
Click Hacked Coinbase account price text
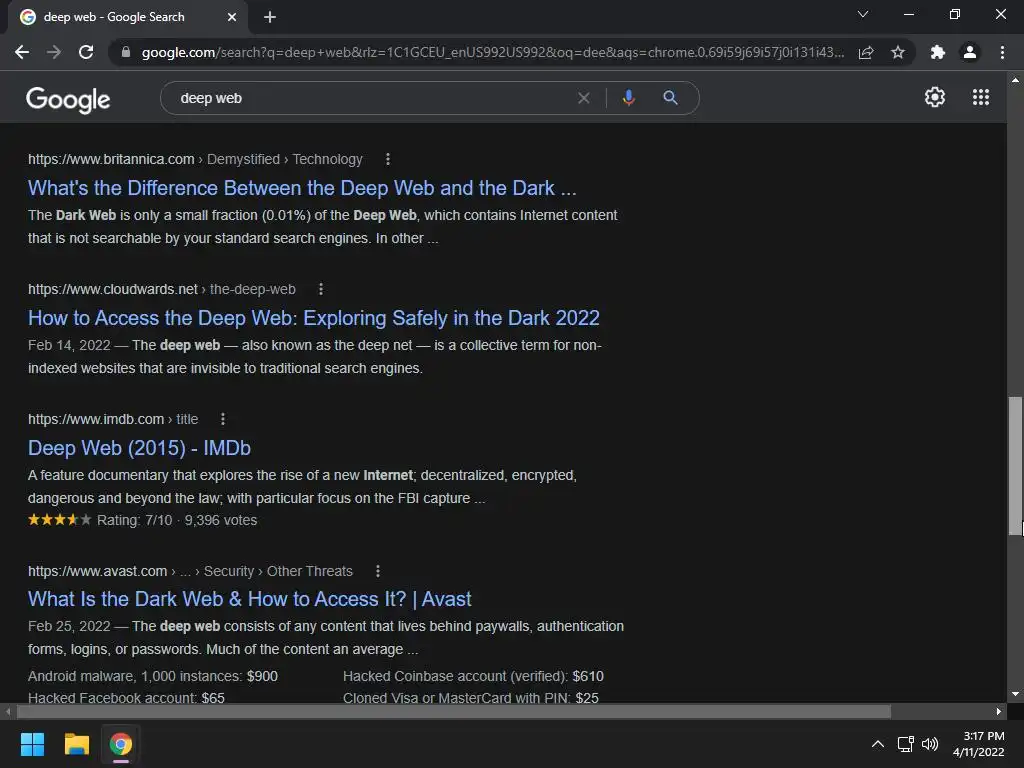[473, 676]
